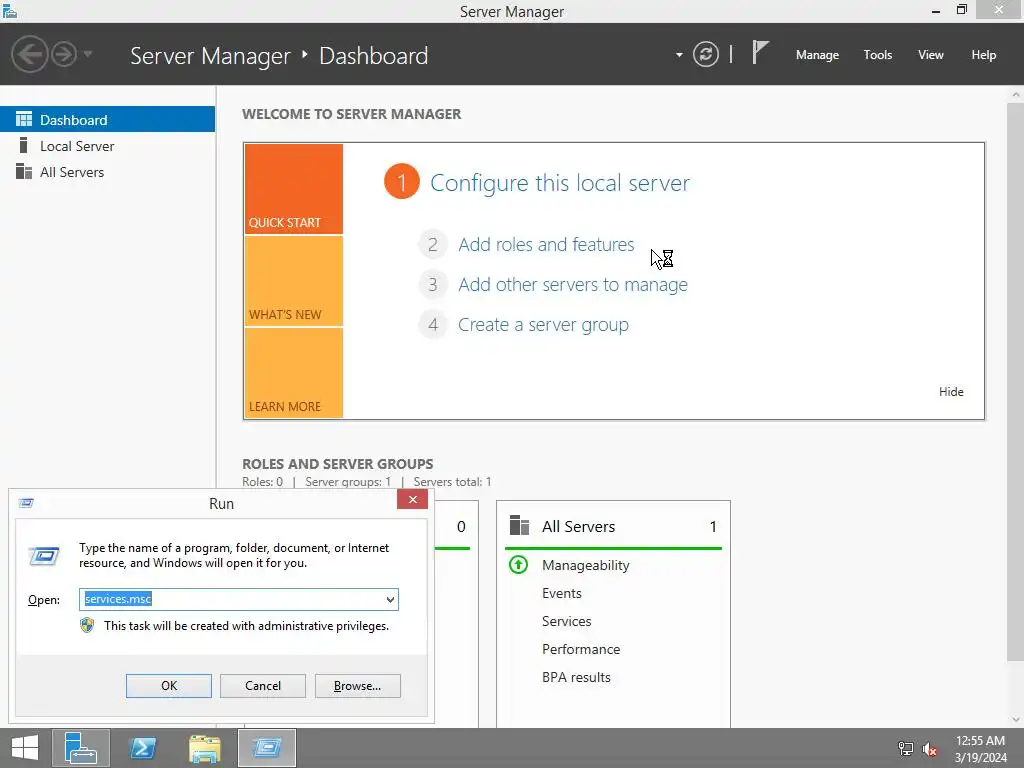
Task: Click the orange step 1 circle icon
Action: click(402, 182)
